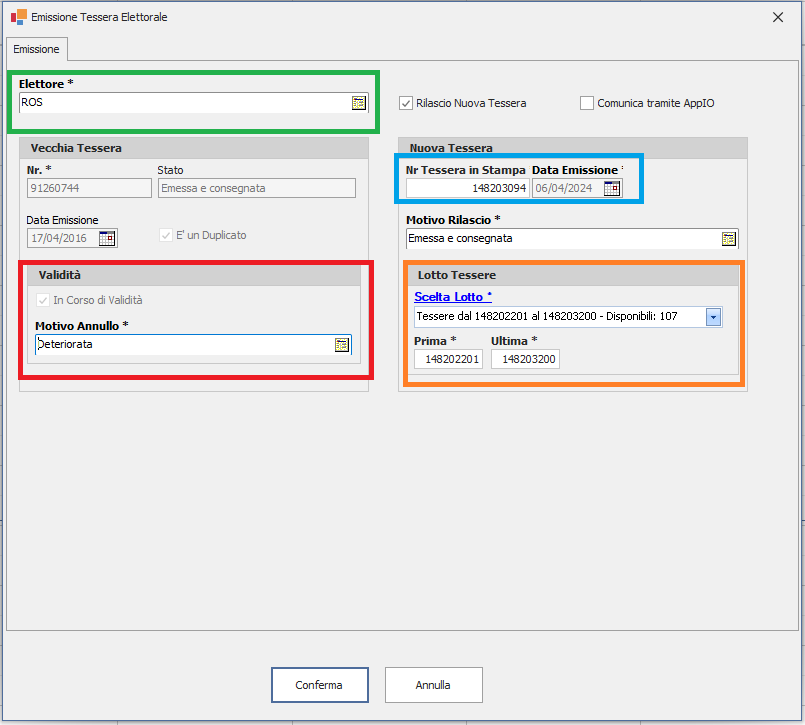805x725 pixels.
Task: Click the old card Nr. field 91260744
Action: point(89,188)
